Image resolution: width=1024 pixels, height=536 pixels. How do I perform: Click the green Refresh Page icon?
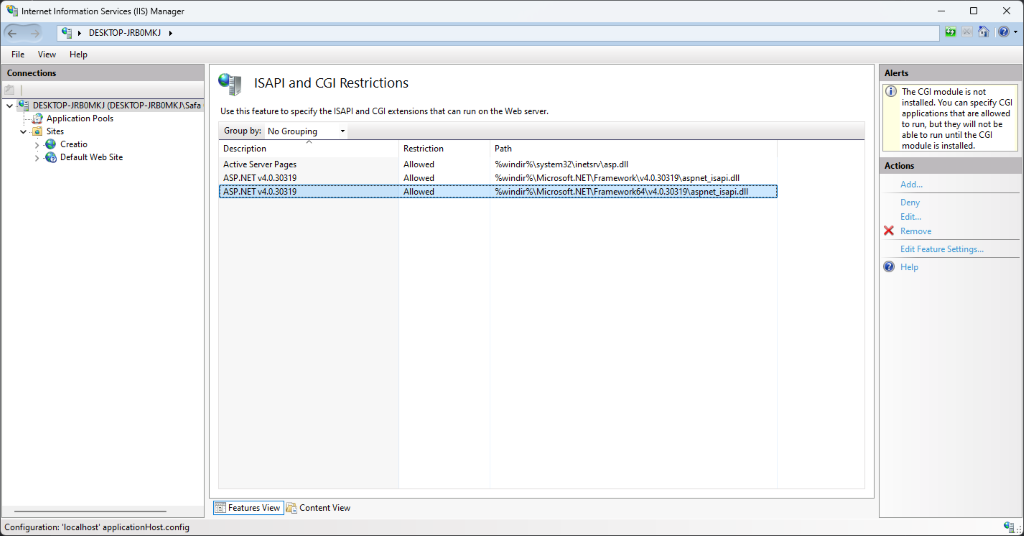point(951,32)
